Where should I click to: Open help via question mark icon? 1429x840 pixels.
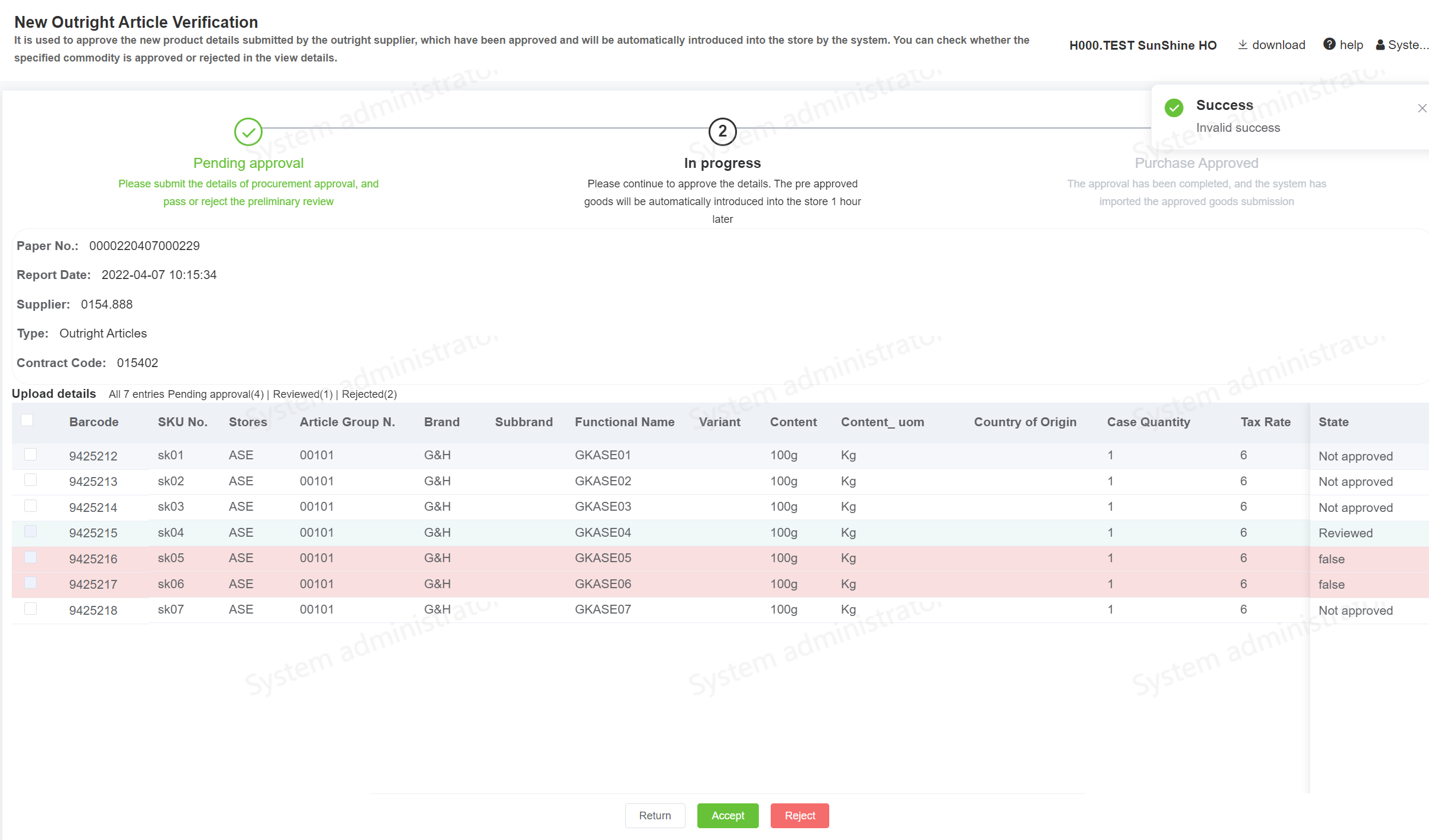1329,44
